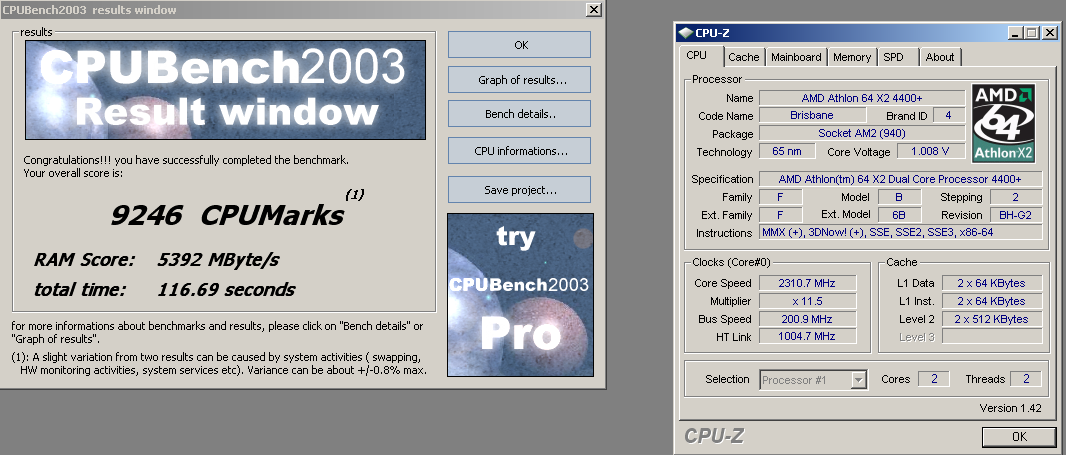
Task: Click the Bus Speed value 200.9 MHz
Action: pos(807,319)
